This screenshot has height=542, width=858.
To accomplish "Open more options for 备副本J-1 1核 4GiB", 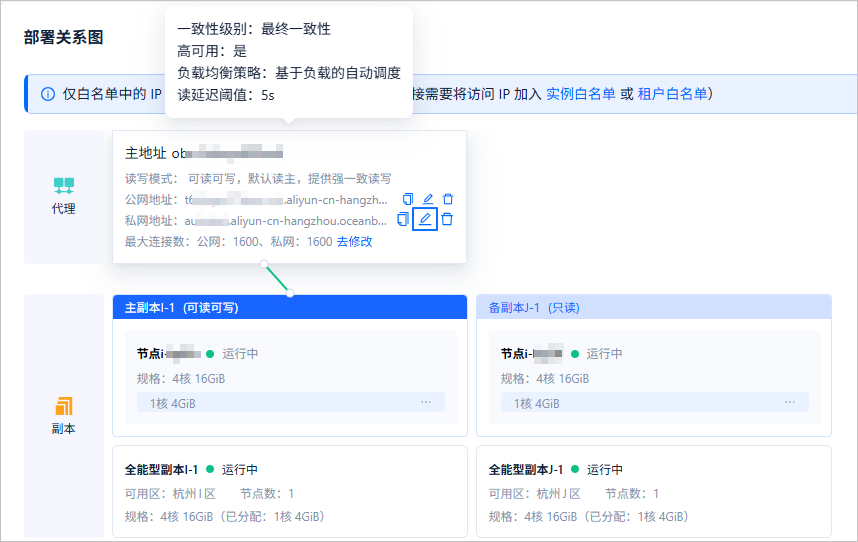I will pos(790,402).
